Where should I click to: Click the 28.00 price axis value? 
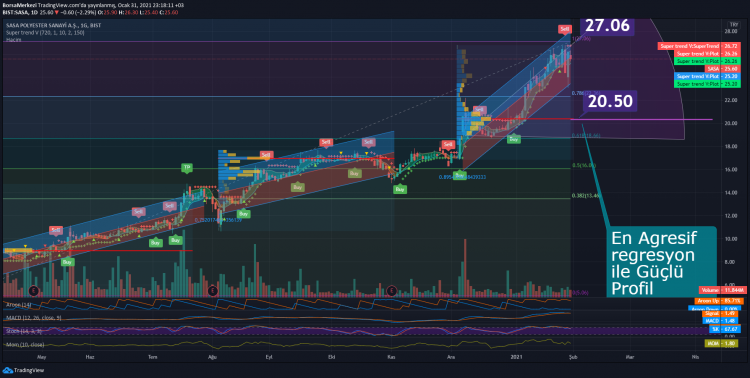(x=730, y=31)
